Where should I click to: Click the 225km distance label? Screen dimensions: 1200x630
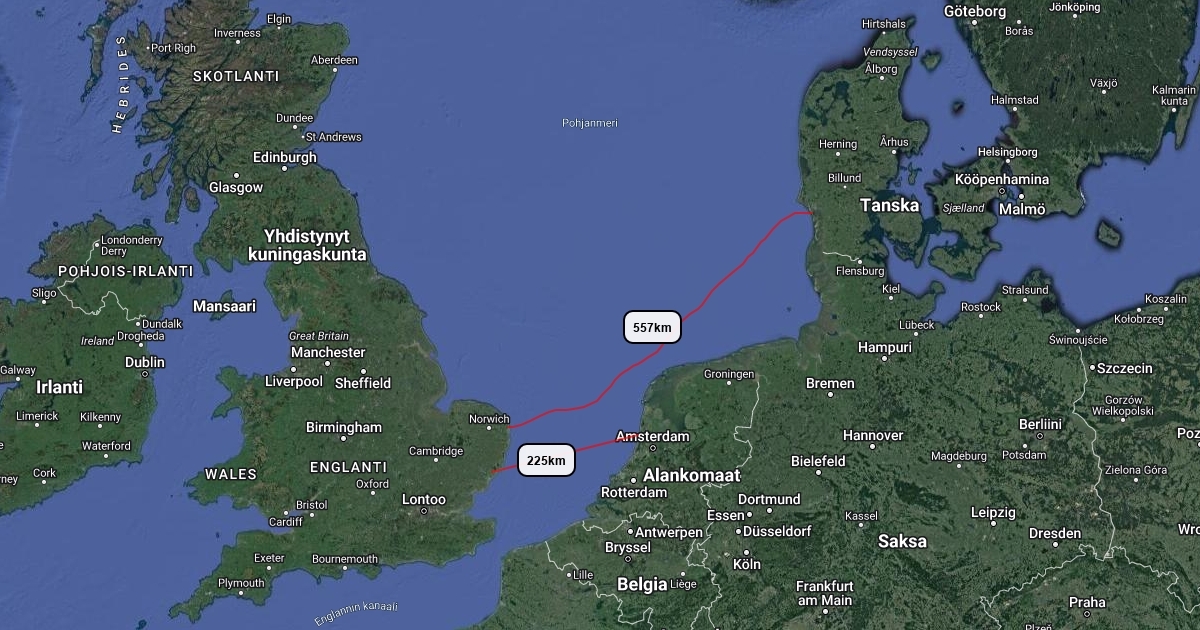point(546,460)
